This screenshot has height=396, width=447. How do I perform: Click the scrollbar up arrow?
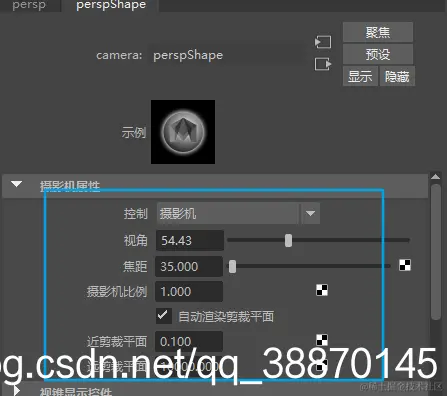coord(435,177)
